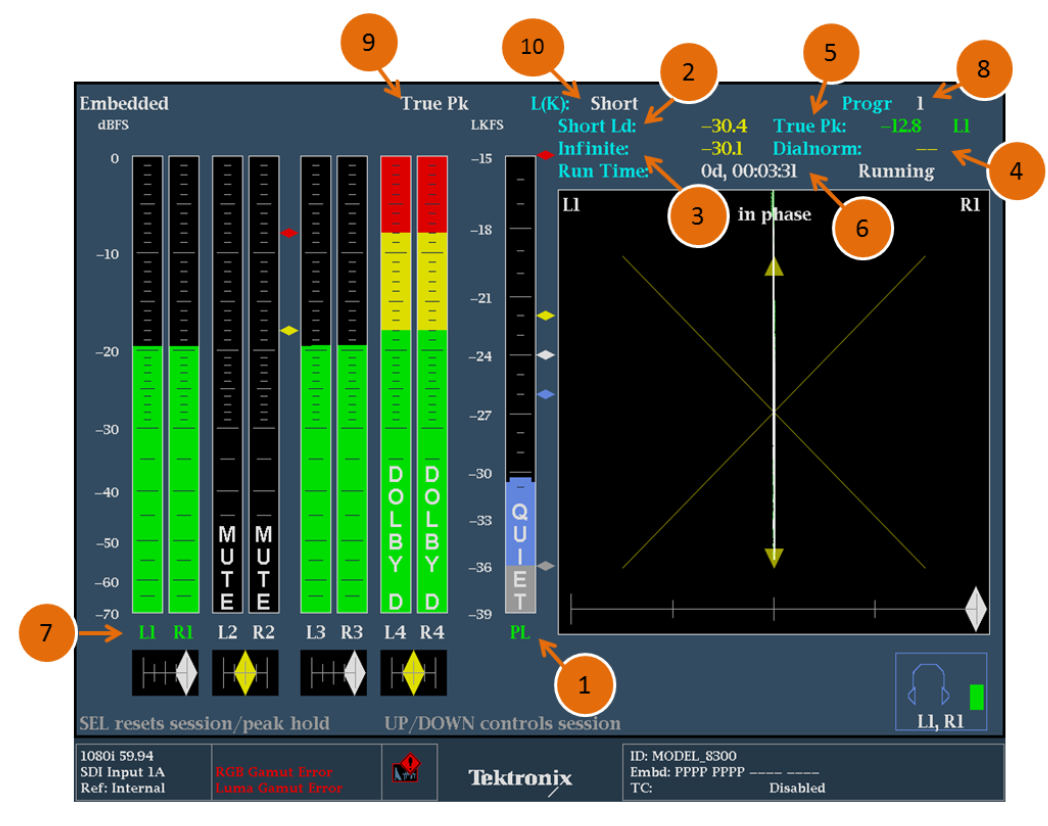Click the L4 R4 correlation meter

click(x=414, y=673)
